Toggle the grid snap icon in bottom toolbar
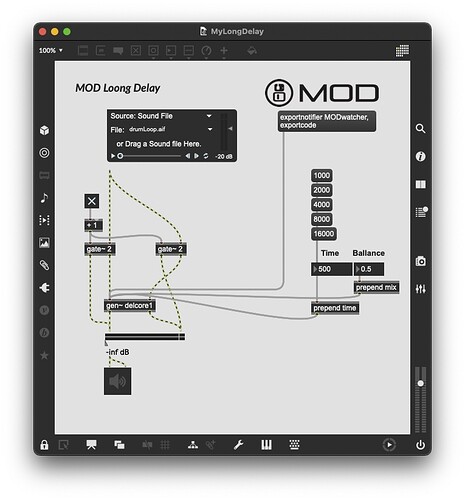The width and height of the screenshot is (464, 500). pyautogui.click(x=165, y=445)
